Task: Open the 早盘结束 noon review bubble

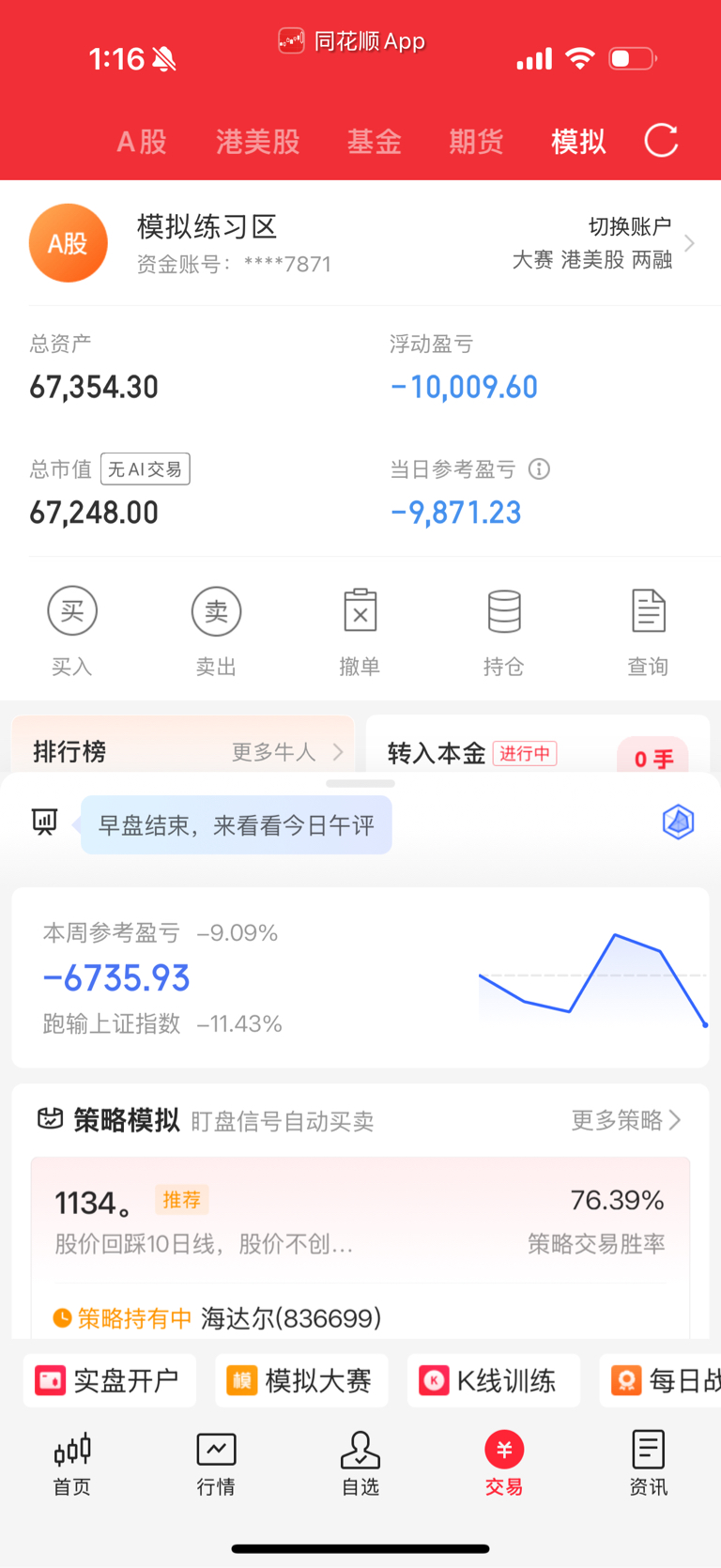Action: point(237,825)
